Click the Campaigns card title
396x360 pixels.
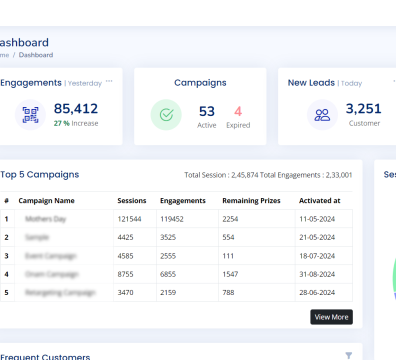click(200, 83)
